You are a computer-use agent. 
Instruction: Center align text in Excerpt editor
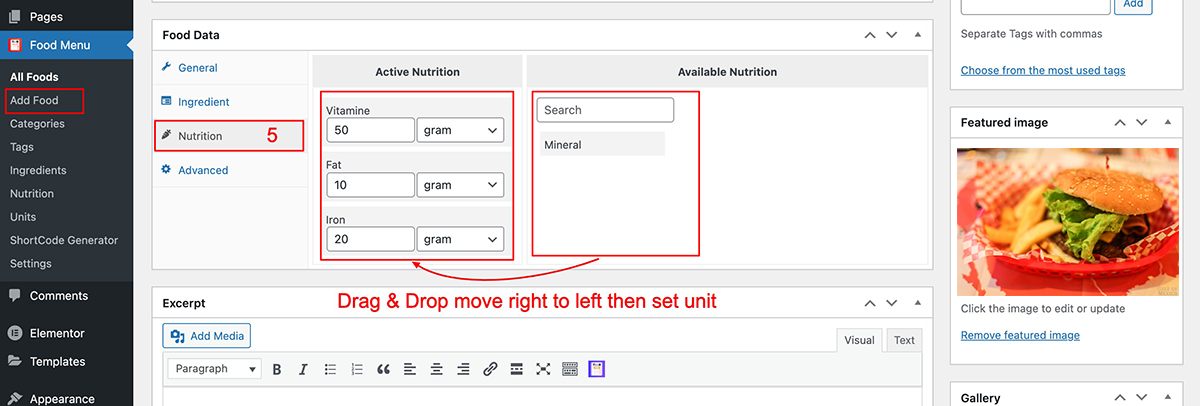437,369
